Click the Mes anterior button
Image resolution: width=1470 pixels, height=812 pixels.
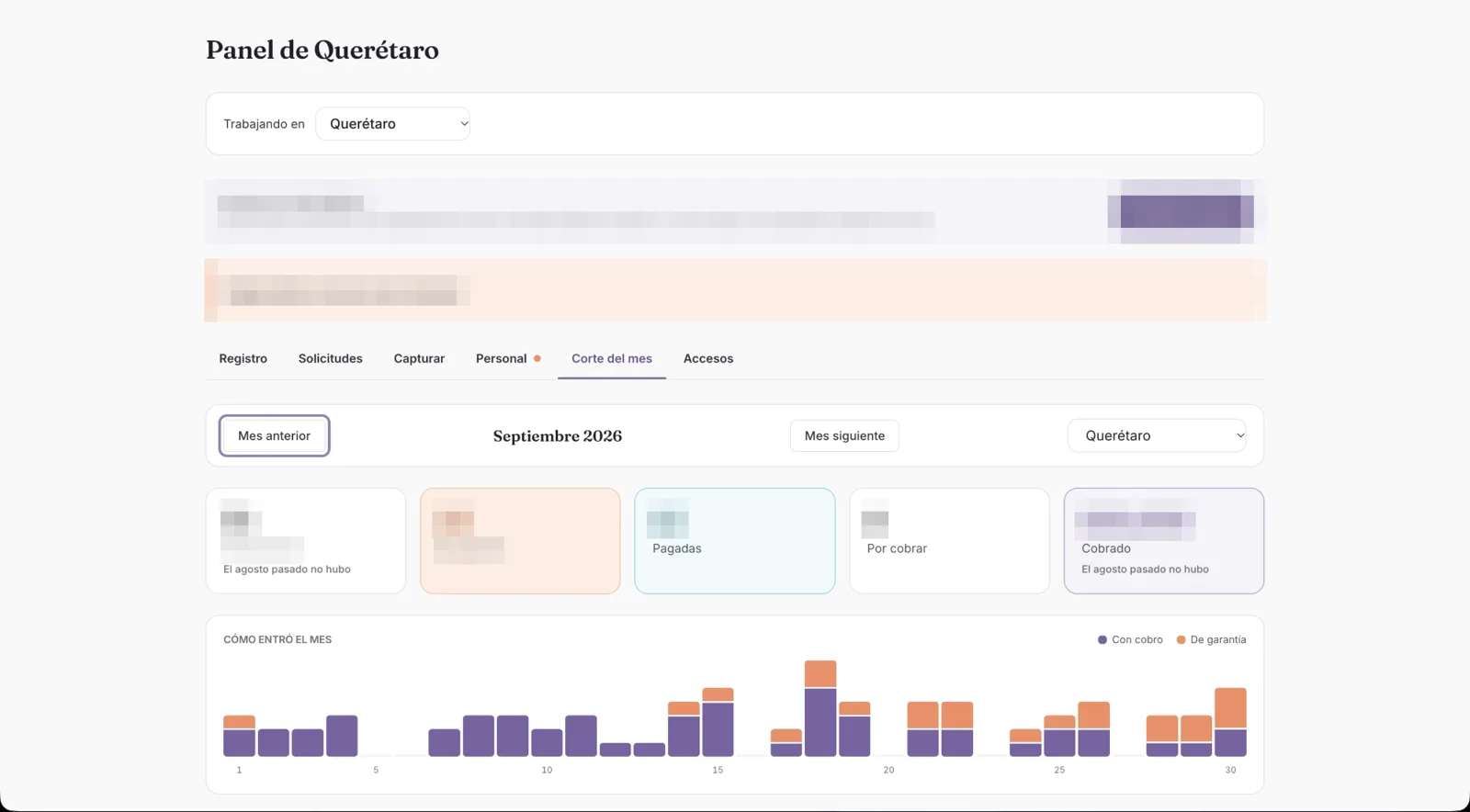coord(274,435)
